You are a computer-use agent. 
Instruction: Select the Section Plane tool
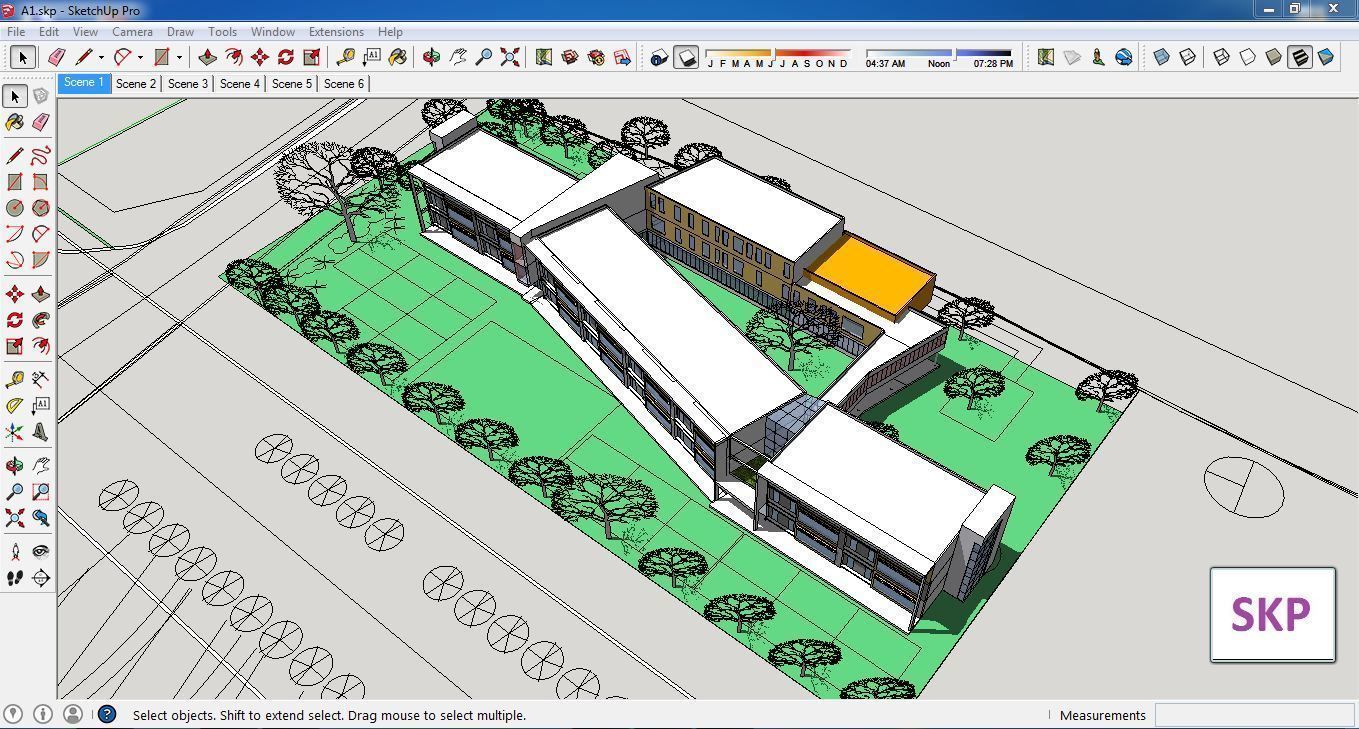coord(40,578)
